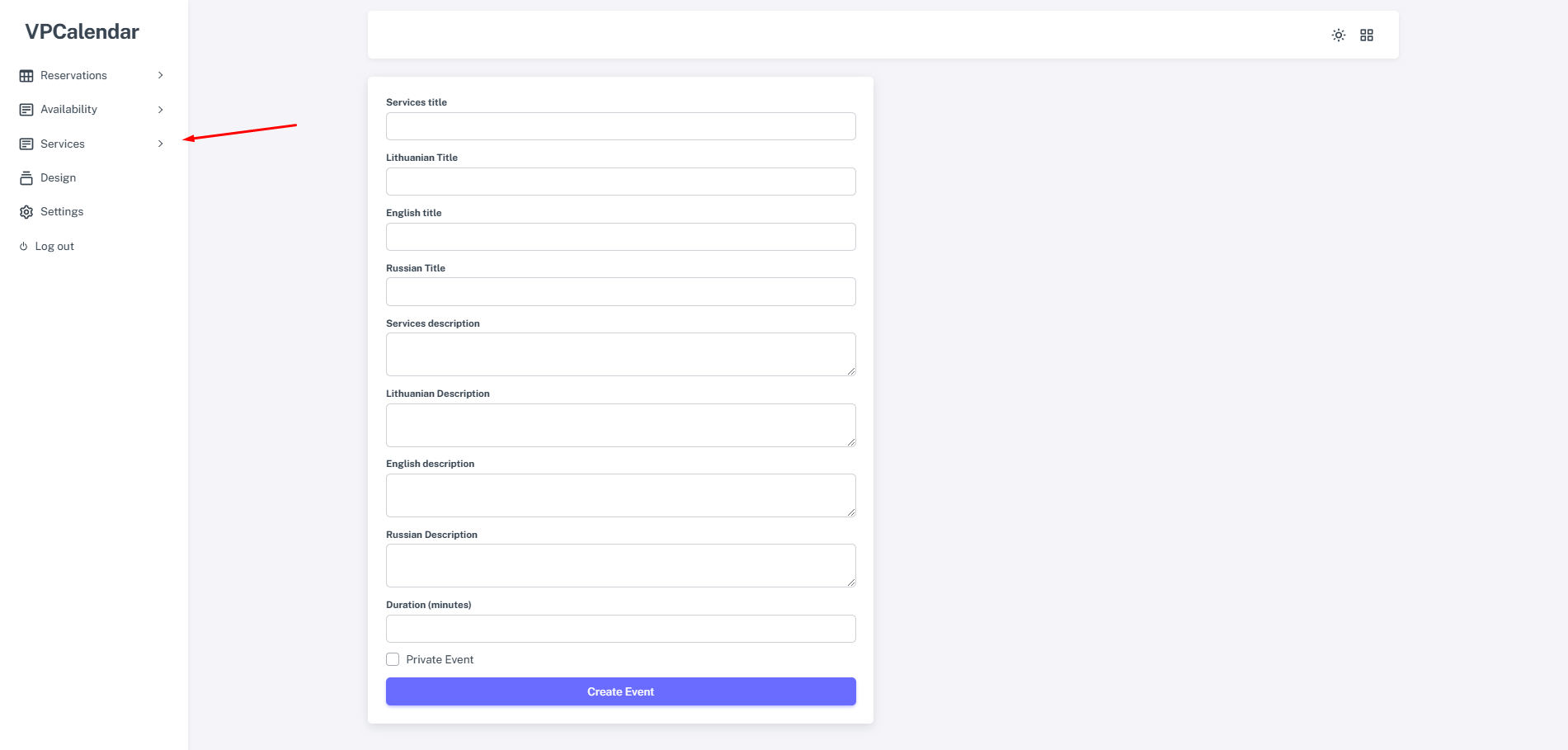Open the Design menu item
This screenshot has width=1568, height=750.
tap(58, 178)
